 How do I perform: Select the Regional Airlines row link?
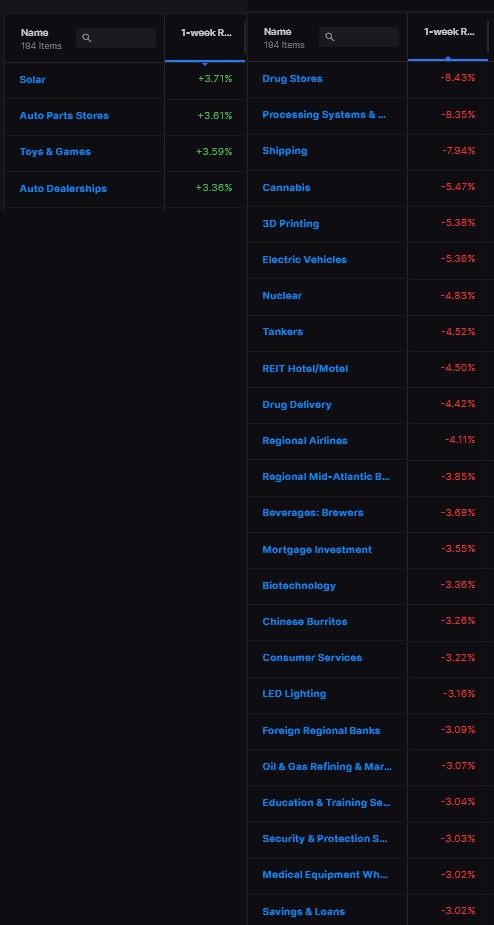305,441
